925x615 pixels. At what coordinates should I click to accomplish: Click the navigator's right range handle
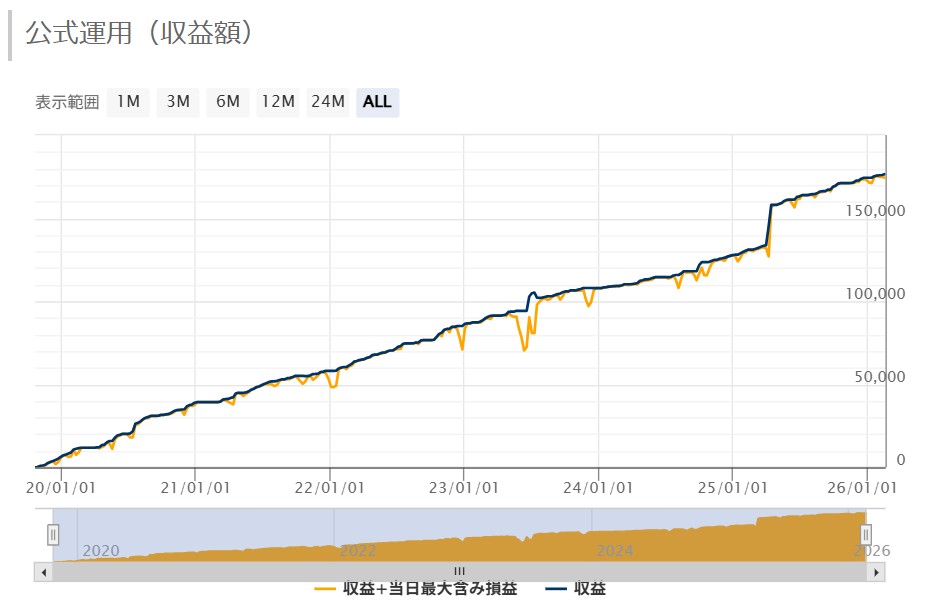click(866, 535)
